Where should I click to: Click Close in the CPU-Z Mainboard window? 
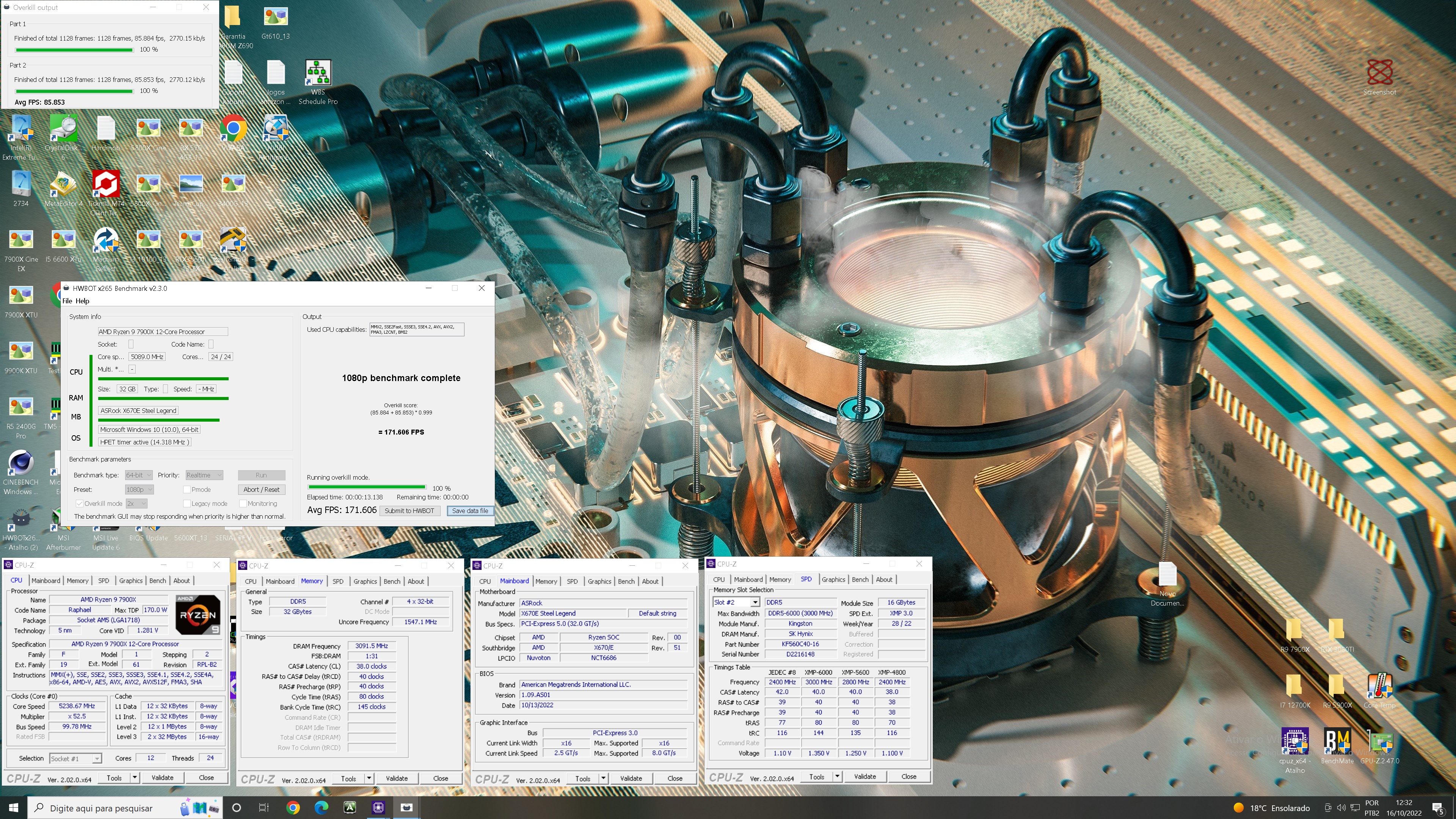675,778
